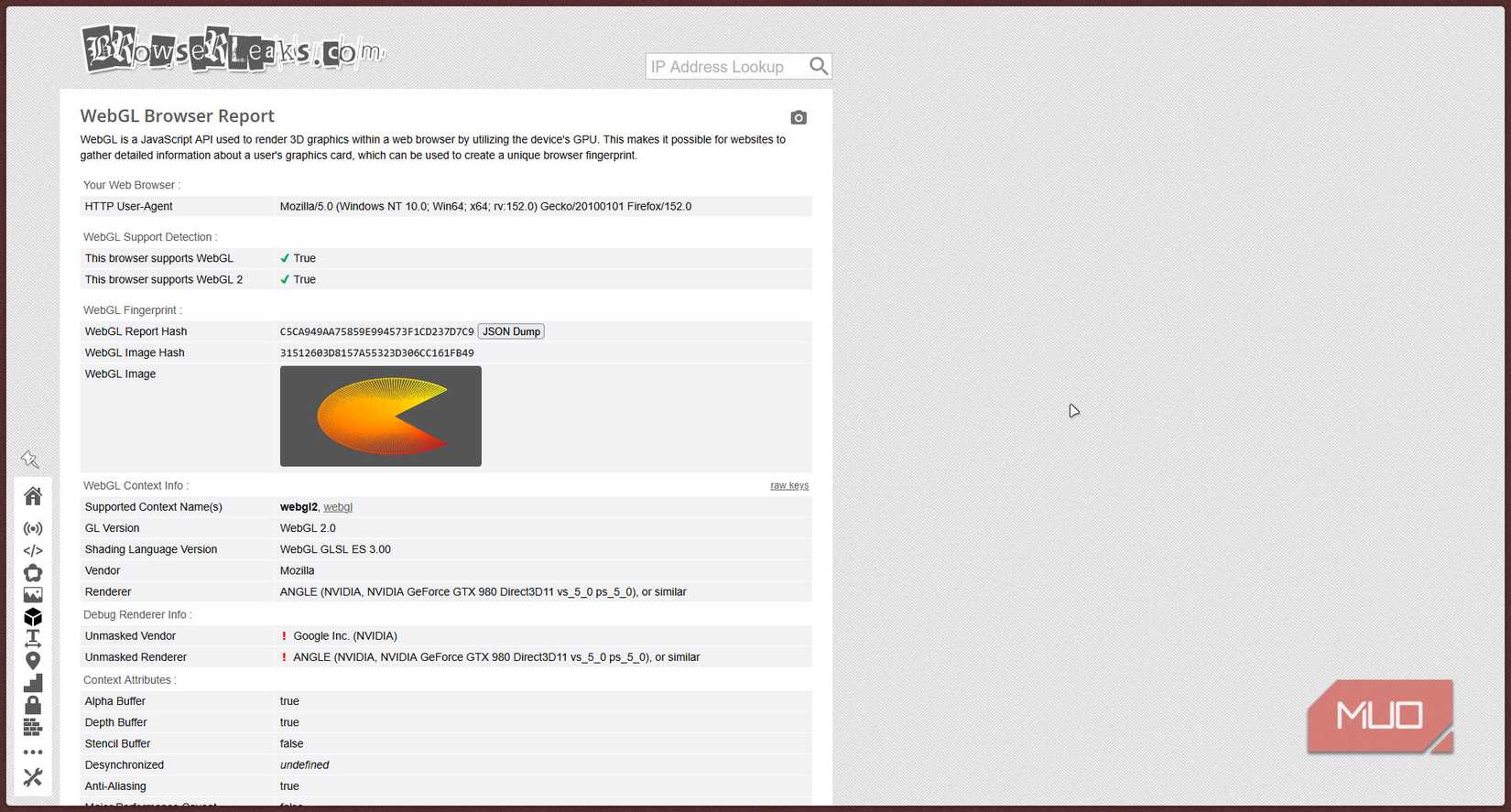Click the pin icon above the sidebar
The width and height of the screenshot is (1511, 812).
(x=30, y=460)
